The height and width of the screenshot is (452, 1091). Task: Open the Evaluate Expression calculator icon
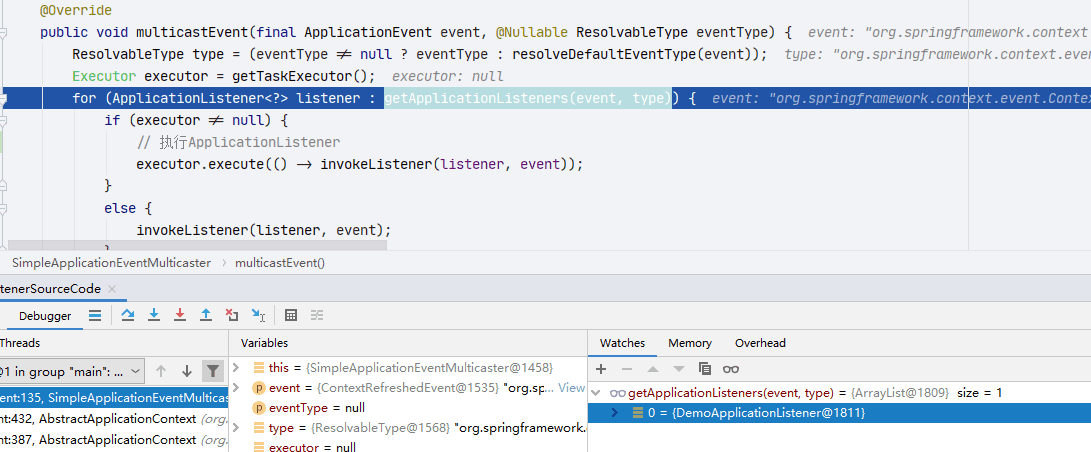pyautogui.click(x=291, y=315)
